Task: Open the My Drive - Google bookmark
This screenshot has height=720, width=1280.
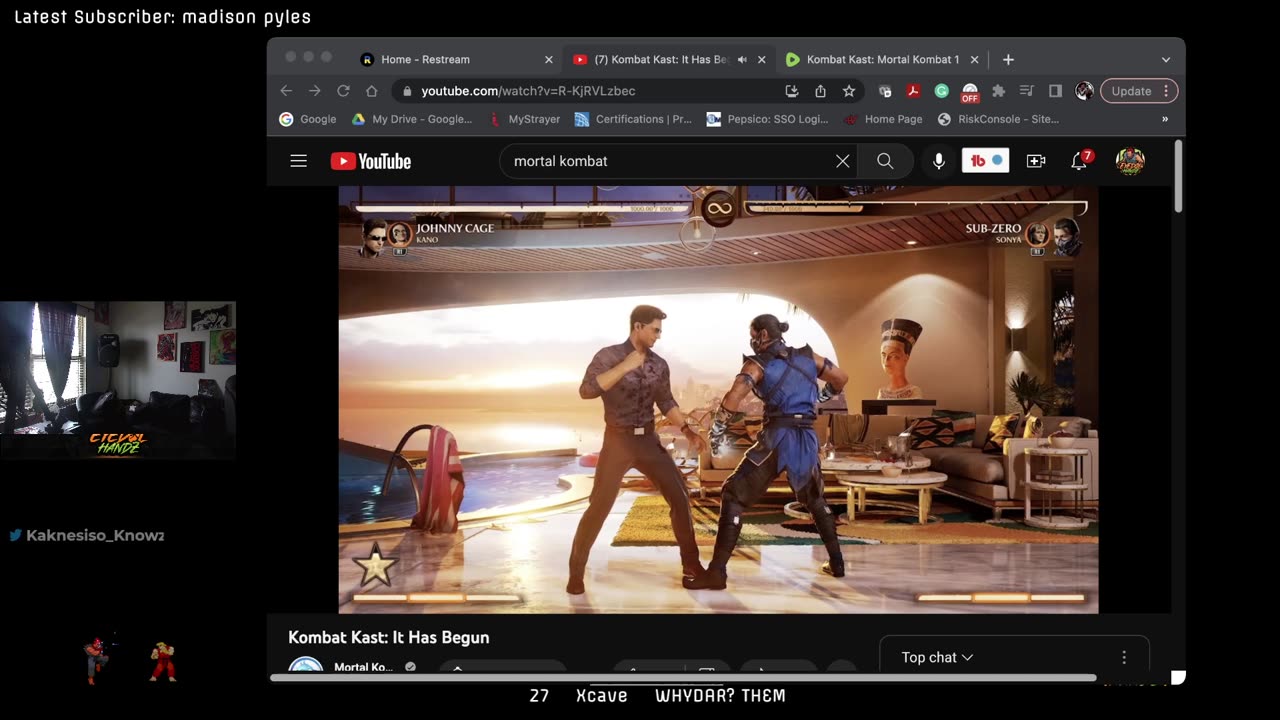Action: coord(412,119)
